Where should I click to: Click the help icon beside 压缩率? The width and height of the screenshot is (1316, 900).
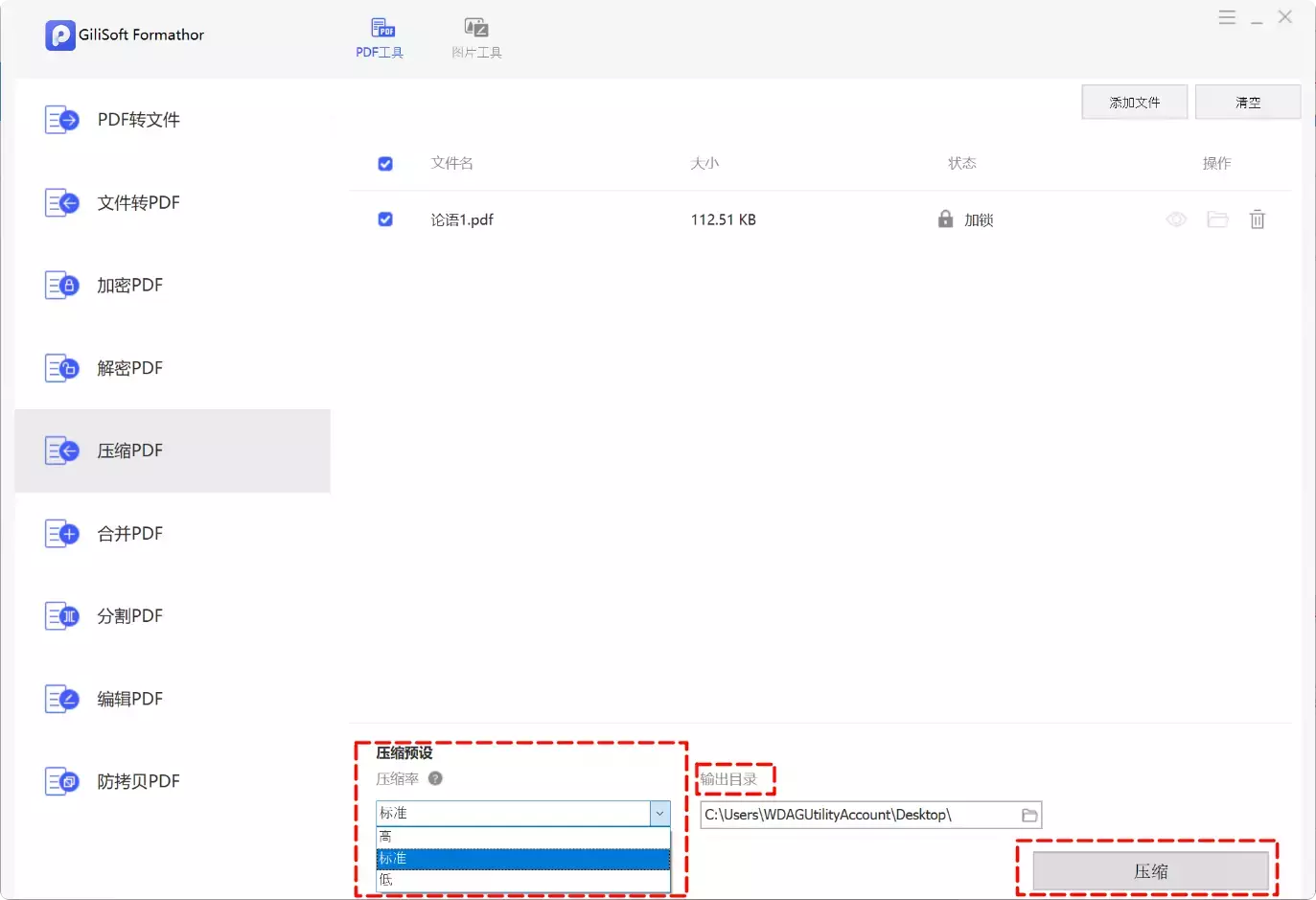click(435, 778)
